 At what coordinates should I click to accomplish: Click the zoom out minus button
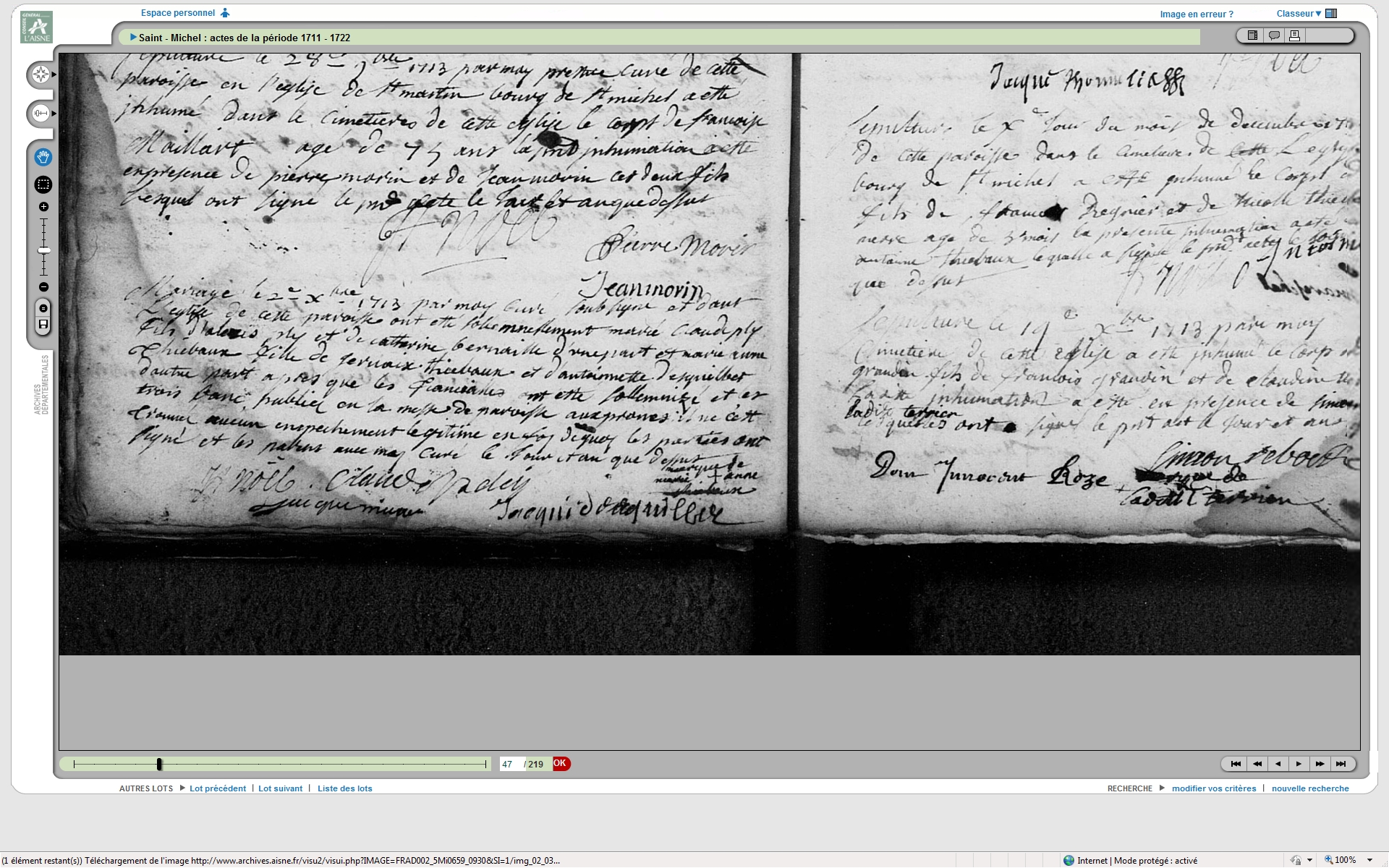pos(43,287)
